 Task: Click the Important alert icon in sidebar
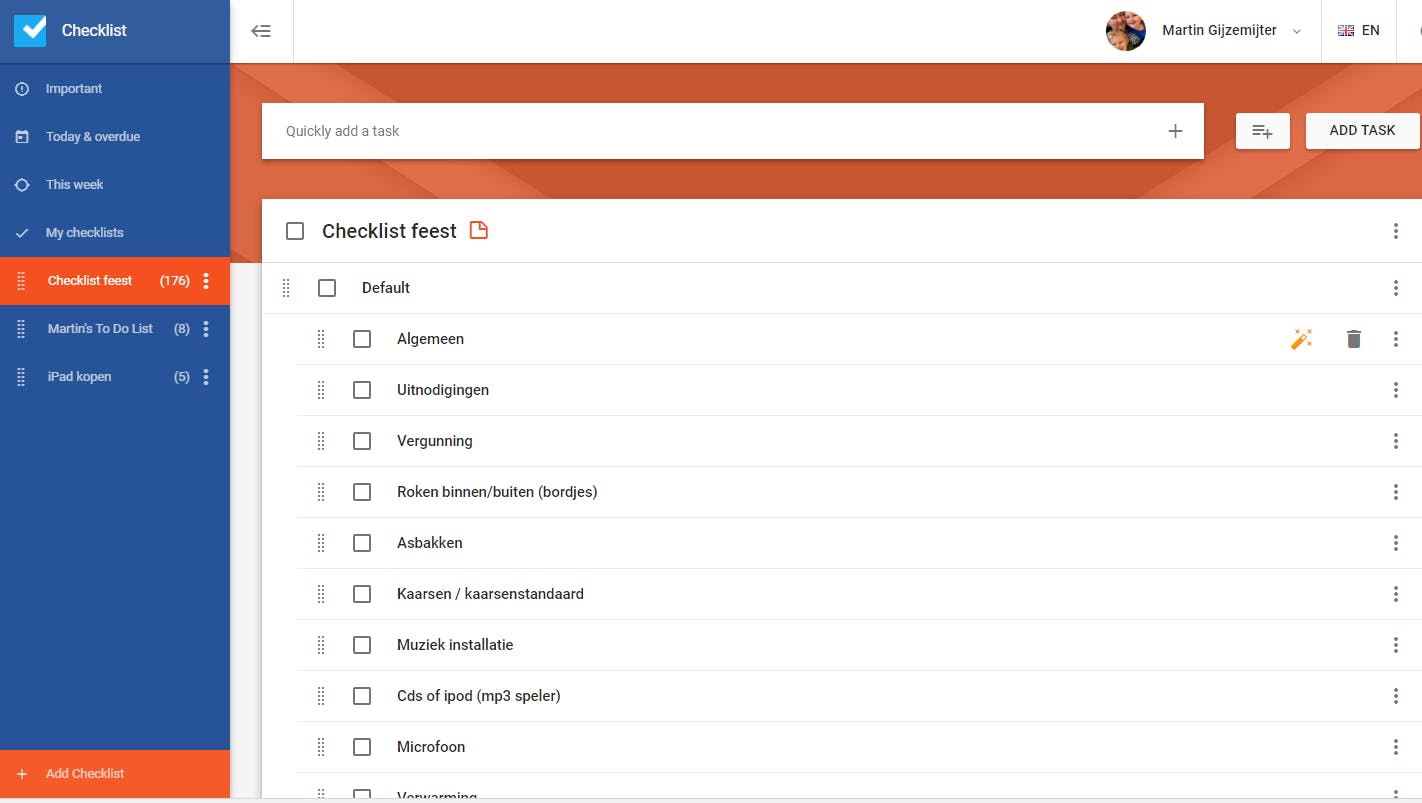[22, 89]
